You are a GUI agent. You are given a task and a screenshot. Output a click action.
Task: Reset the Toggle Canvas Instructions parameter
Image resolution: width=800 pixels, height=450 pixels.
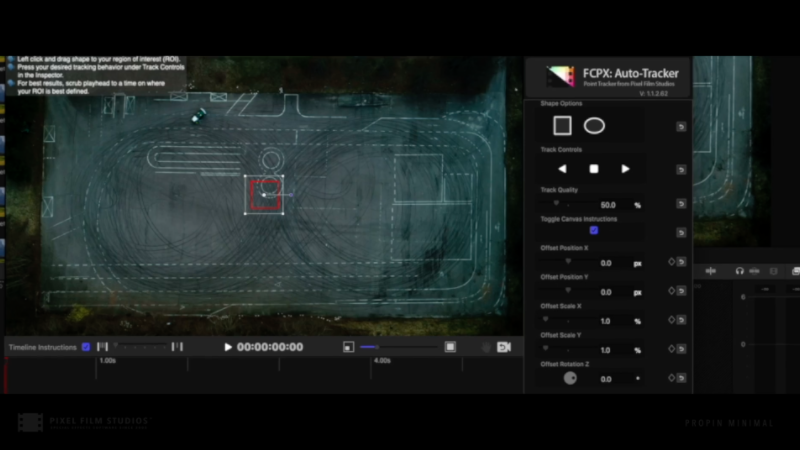pos(681,233)
